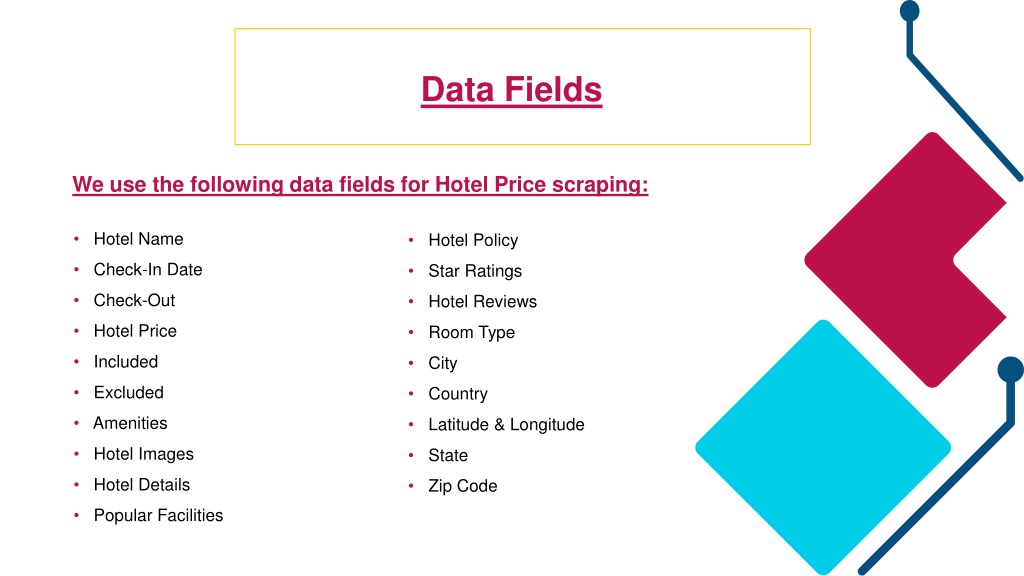
Task: Click the crimson arrow-shaped graphic
Action: [905, 260]
